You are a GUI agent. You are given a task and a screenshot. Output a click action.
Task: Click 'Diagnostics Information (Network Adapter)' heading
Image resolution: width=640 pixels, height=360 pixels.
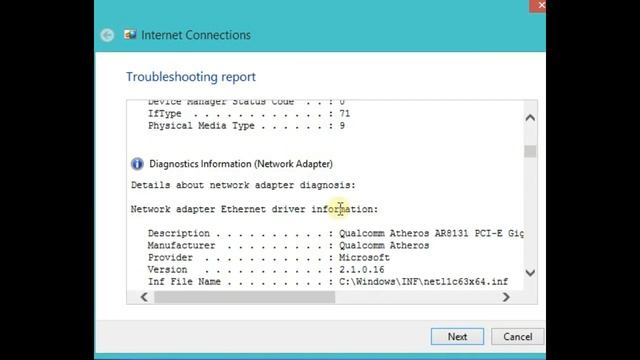tap(241, 164)
